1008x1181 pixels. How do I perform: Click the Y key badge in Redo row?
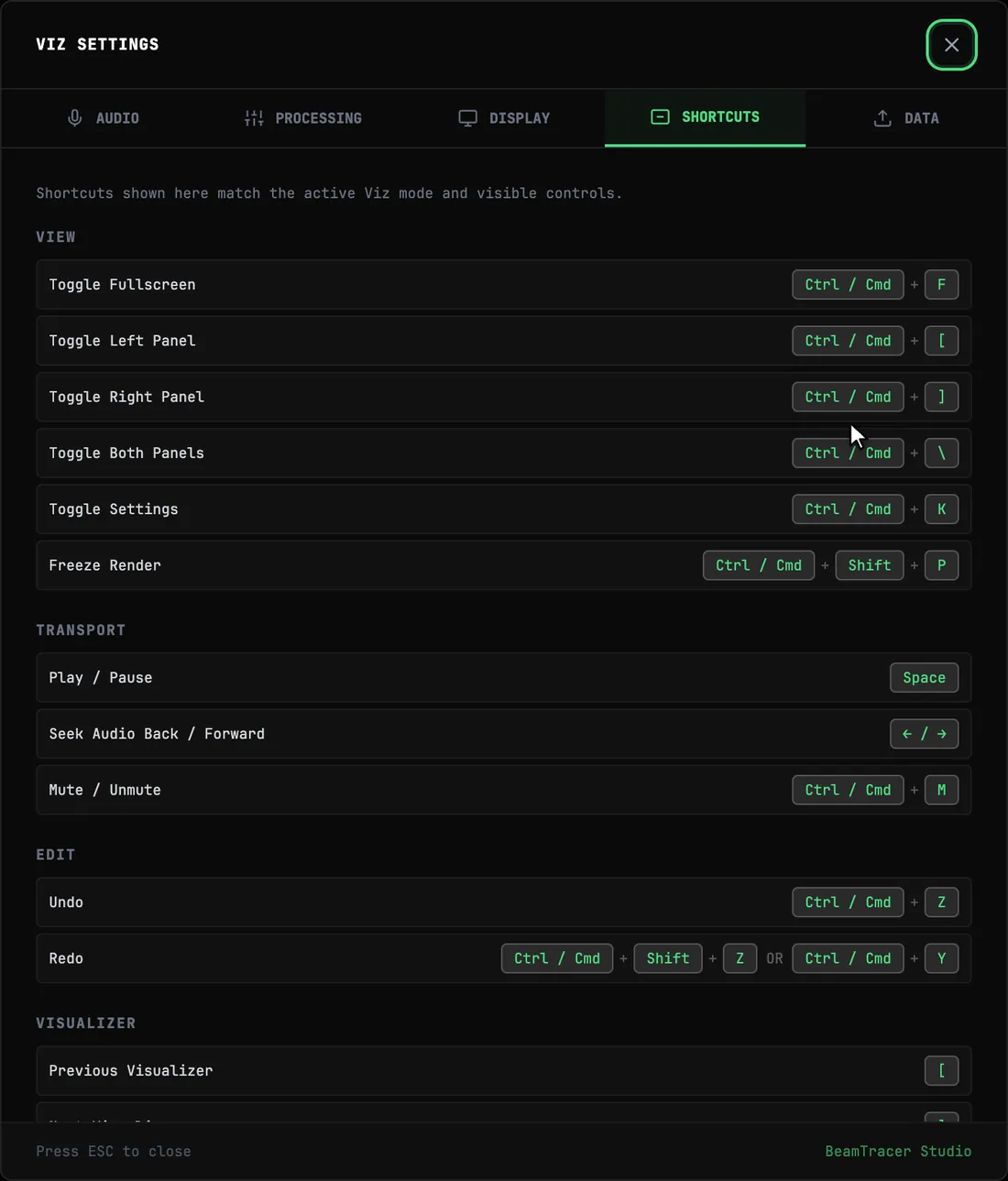(x=941, y=958)
